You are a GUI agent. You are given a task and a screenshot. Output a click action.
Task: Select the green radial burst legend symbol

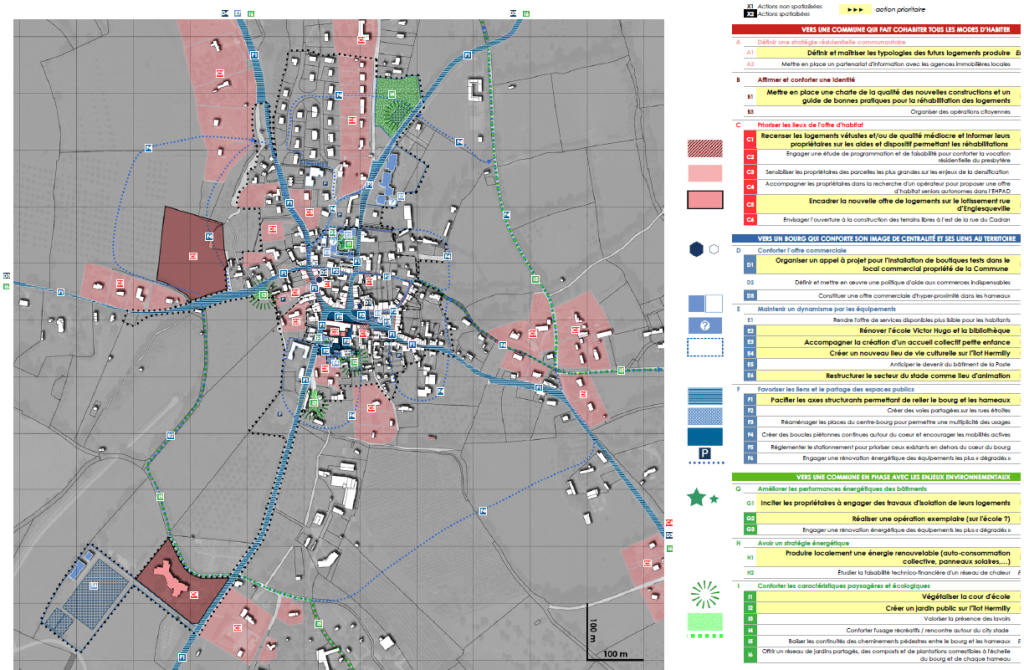click(x=705, y=596)
